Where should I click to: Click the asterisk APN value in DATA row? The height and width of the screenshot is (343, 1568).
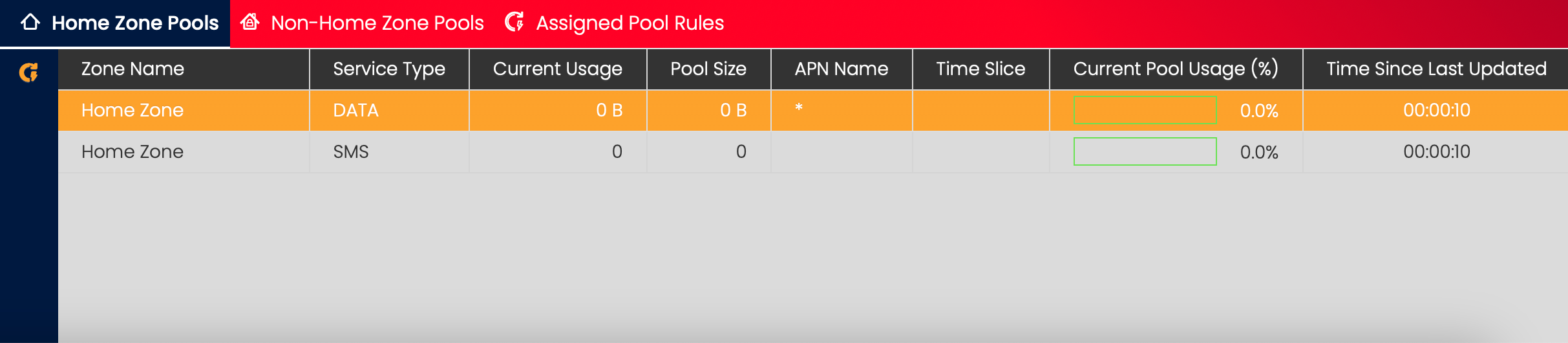[x=799, y=108]
